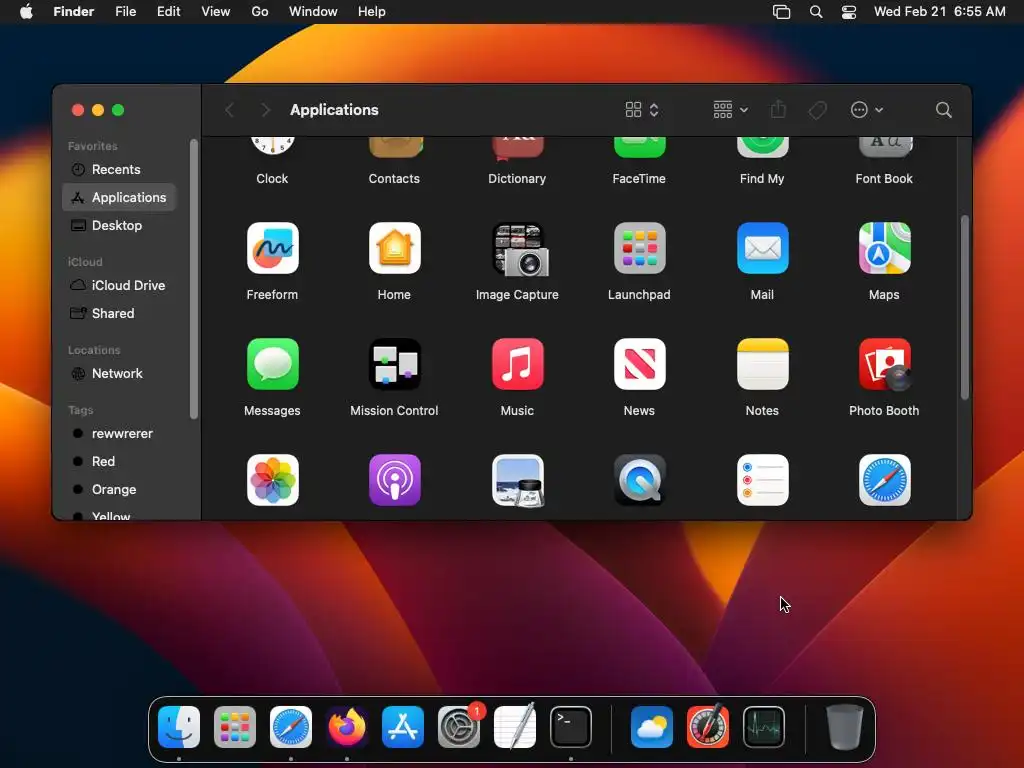Select the Red tag in sidebar

[119, 462]
